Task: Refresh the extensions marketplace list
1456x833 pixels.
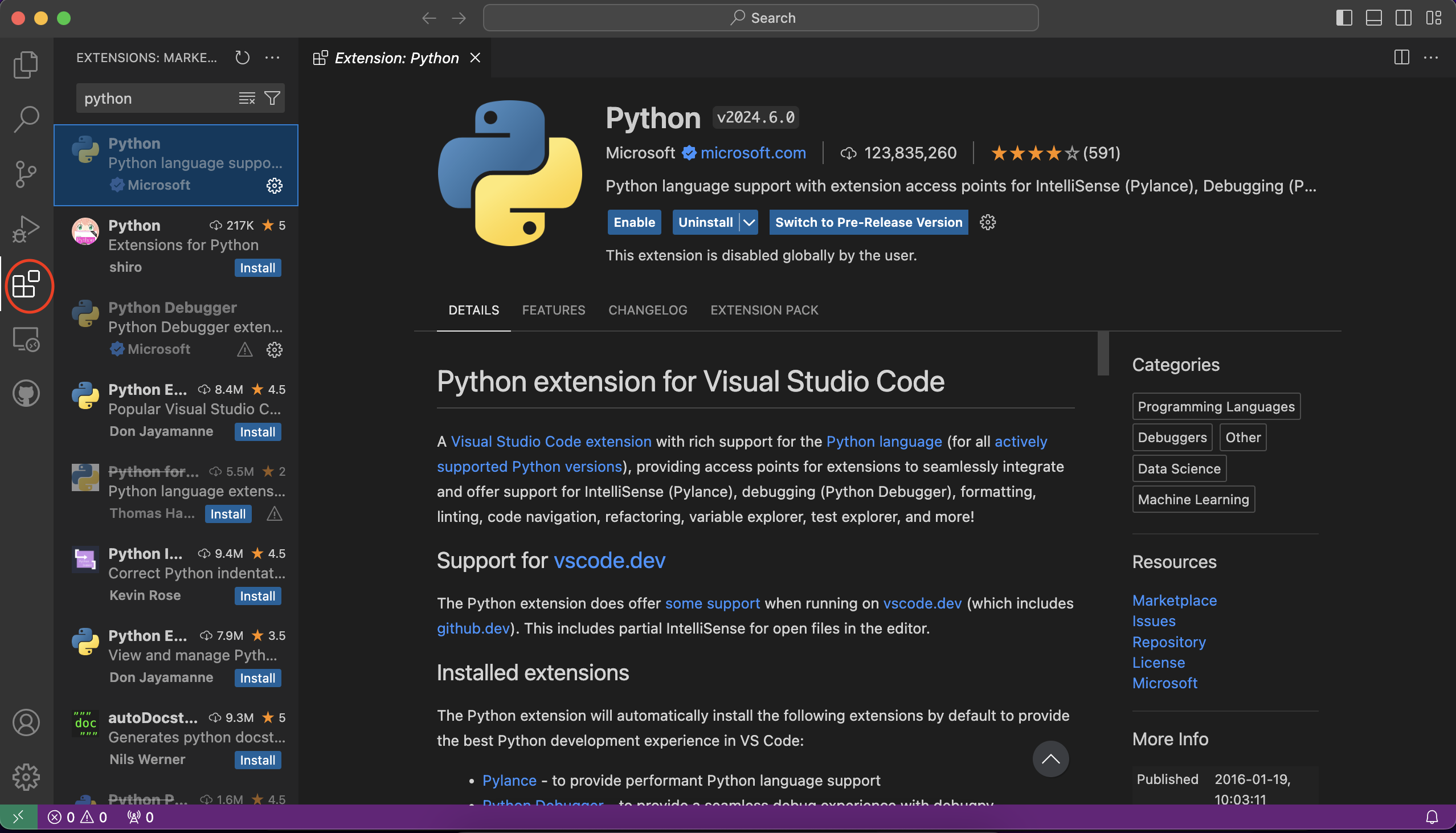Action: click(242, 58)
